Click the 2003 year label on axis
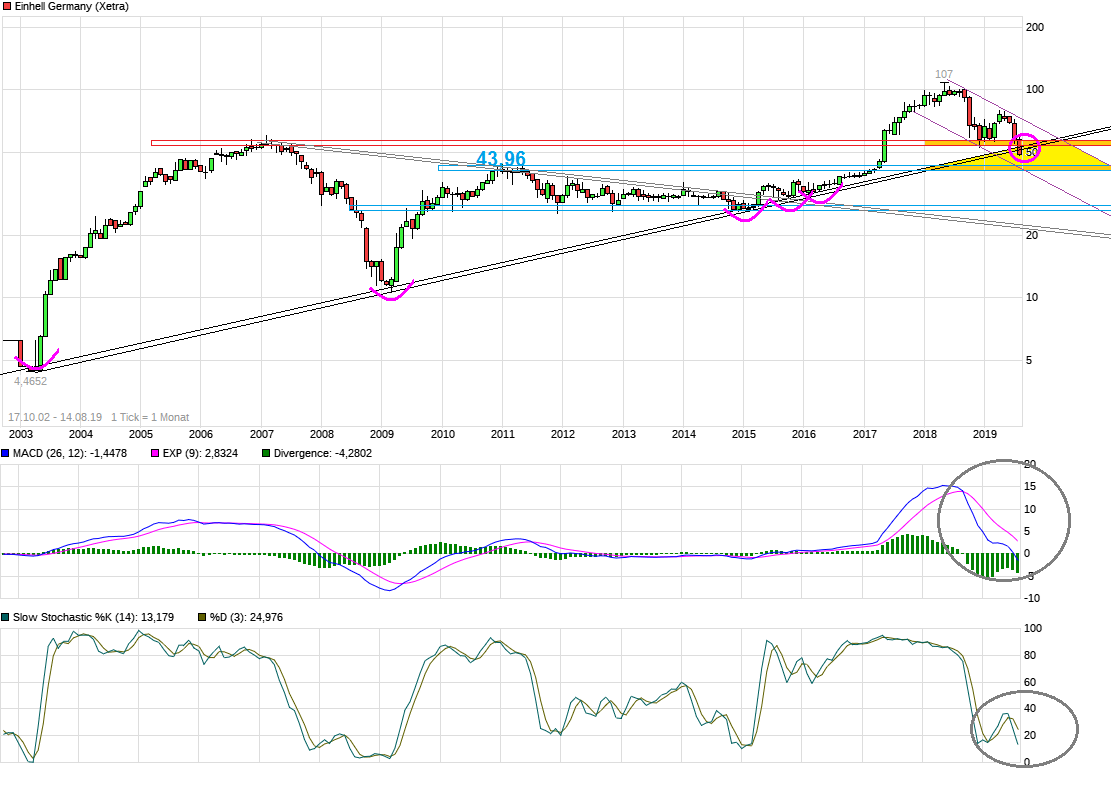 point(20,434)
